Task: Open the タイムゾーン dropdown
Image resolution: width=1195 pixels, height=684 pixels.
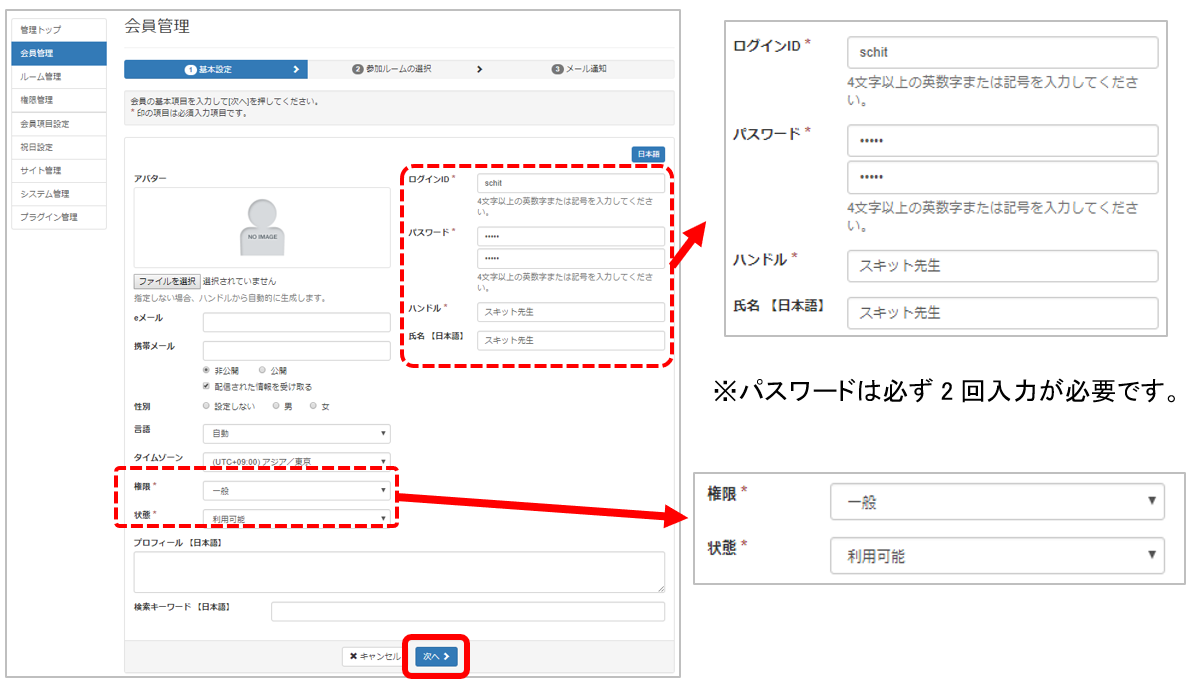Action: [x=296, y=461]
